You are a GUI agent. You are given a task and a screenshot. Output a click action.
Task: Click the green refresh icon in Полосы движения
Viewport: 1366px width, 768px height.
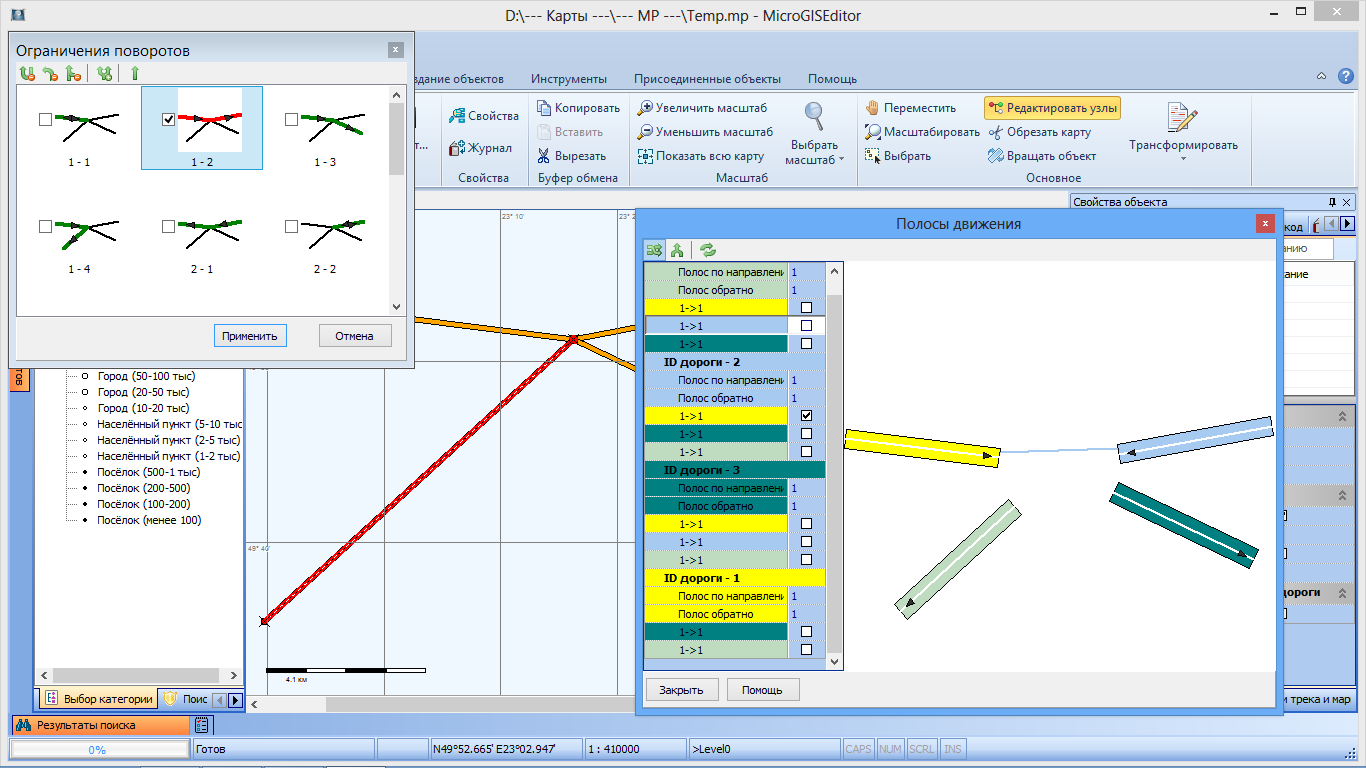707,250
